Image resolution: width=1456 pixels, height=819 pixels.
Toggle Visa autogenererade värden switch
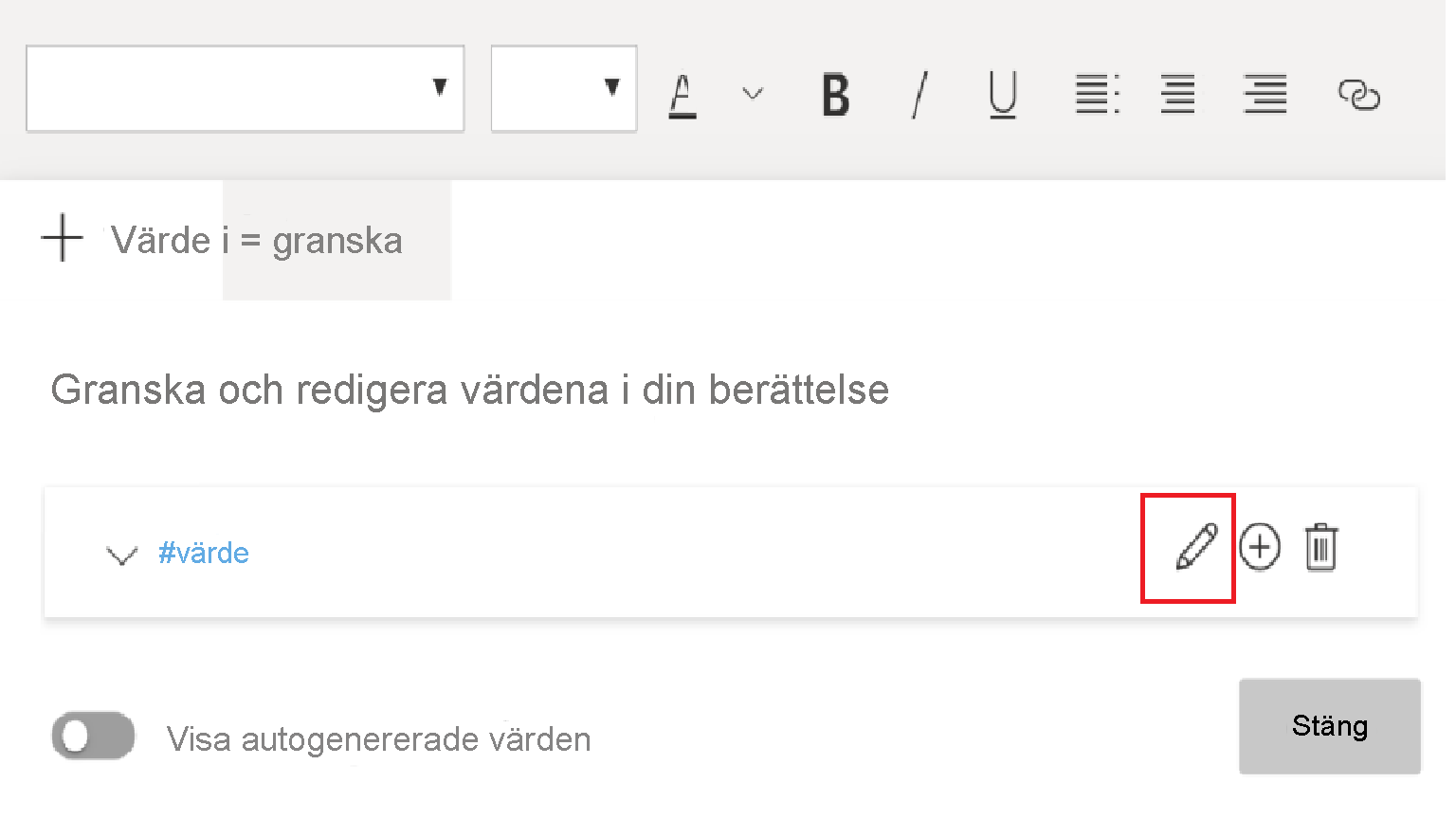(x=93, y=736)
